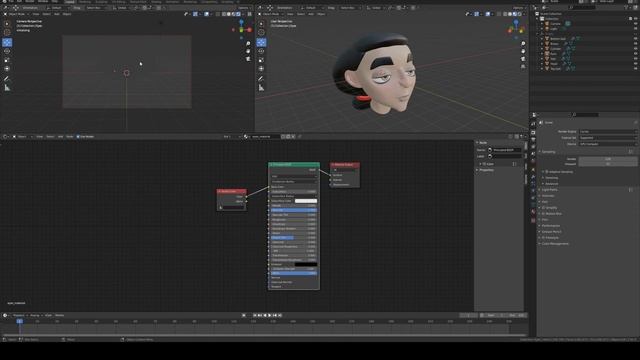Enable the Simplify checkbox
Image resolution: width=640 pixels, height=360 pixels.
click(543, 208)
